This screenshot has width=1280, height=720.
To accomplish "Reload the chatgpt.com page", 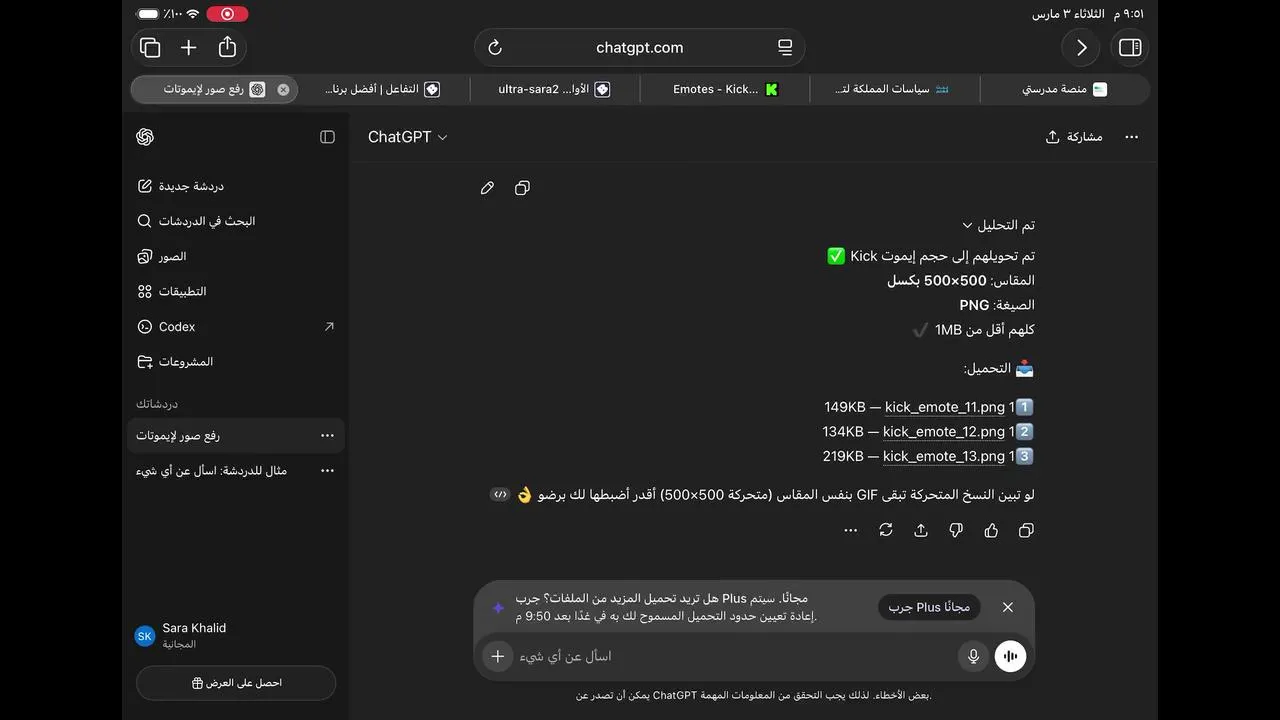I will coord(494,48).
